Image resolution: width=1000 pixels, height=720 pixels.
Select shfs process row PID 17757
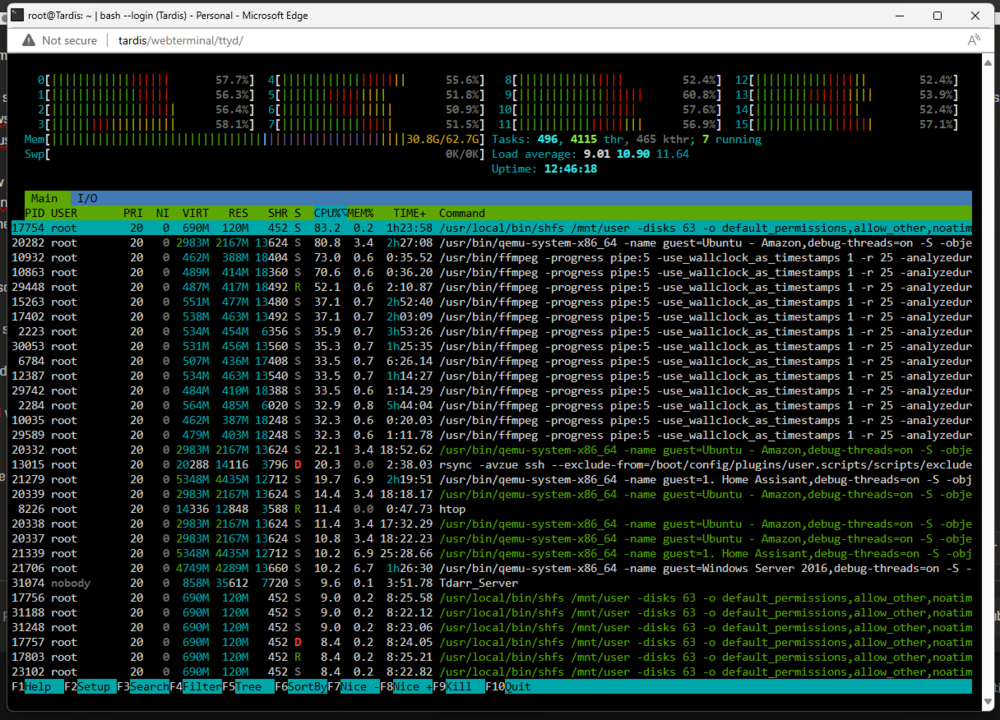492,643
